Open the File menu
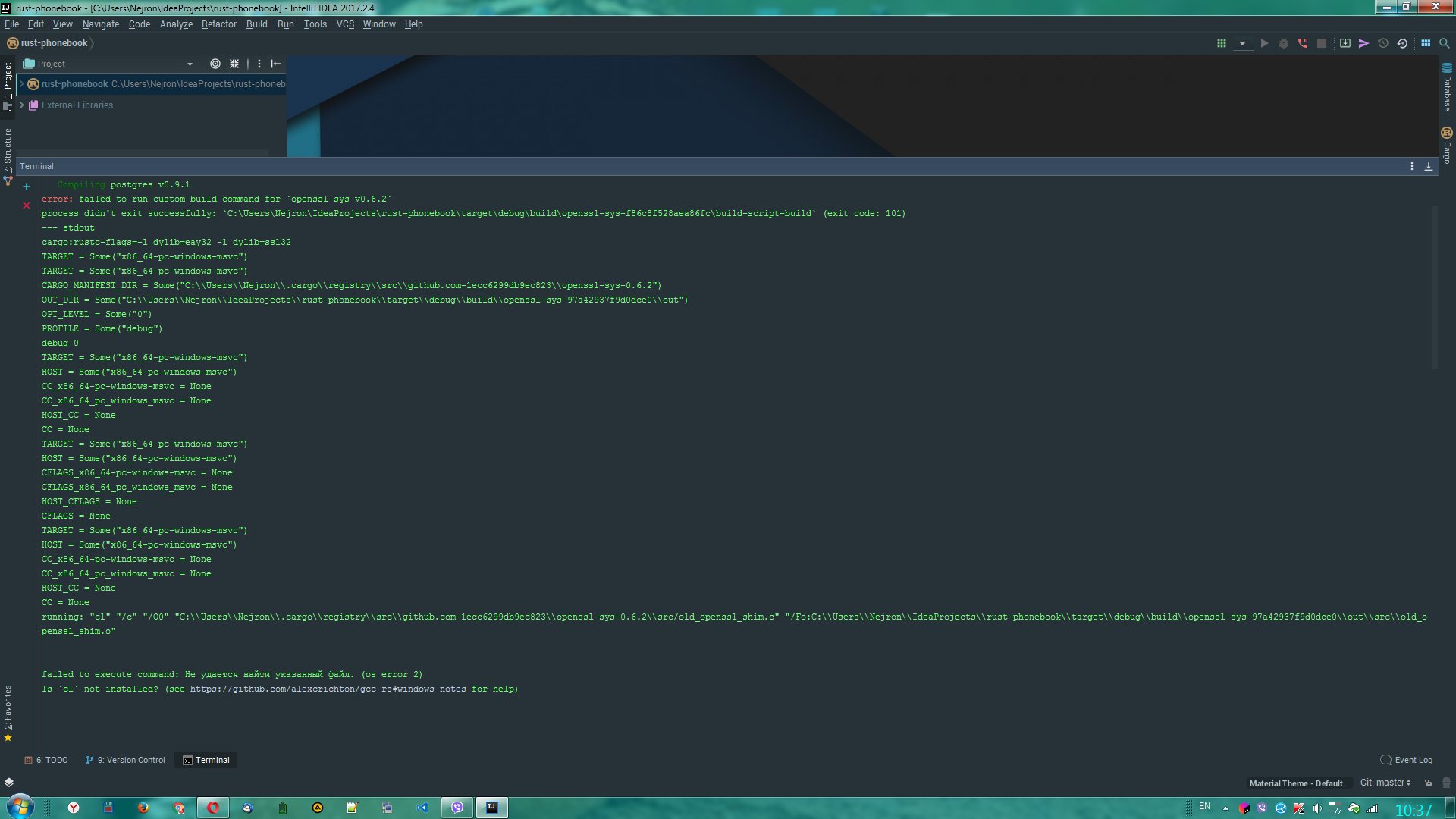 [11, 24]
